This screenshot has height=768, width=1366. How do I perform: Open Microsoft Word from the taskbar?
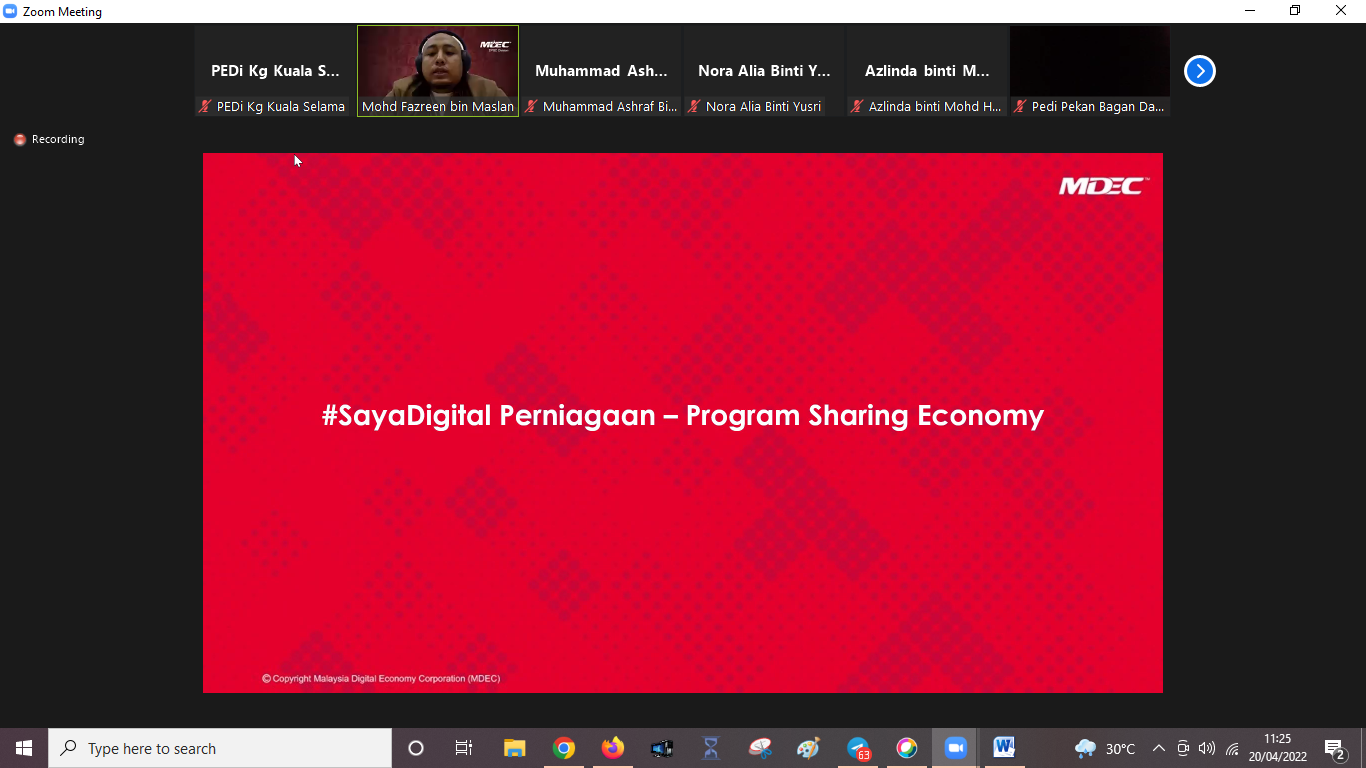pos(1005,748)
